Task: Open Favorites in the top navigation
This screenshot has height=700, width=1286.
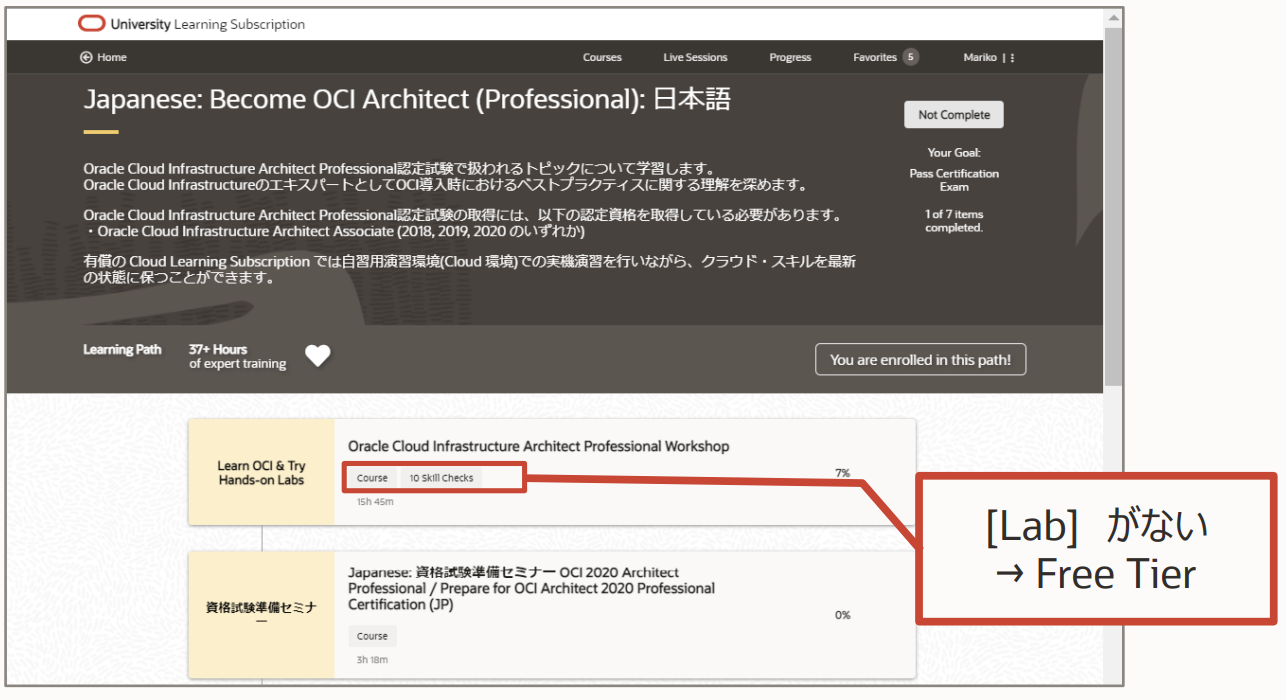Action: tap(874, 58)
